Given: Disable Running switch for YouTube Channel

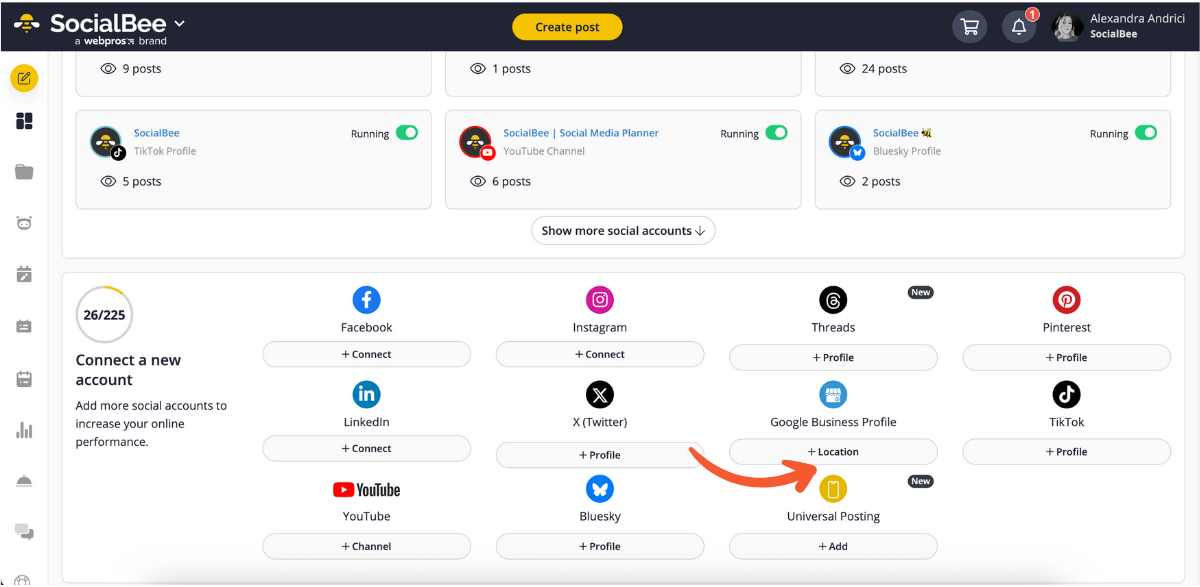Looking at the screenshot, I should tap(776, 133).
